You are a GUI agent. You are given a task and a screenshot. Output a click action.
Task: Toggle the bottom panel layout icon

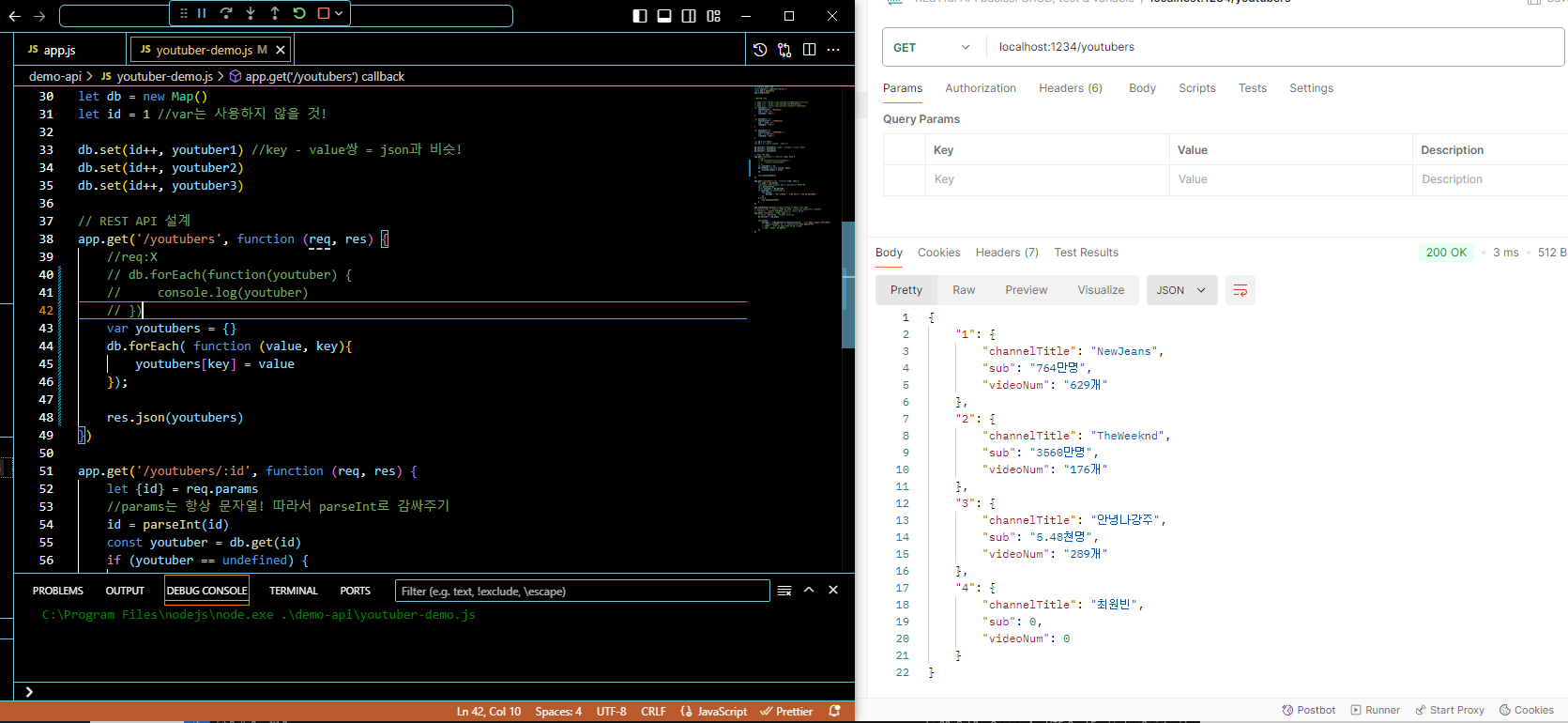pos(664,16)
